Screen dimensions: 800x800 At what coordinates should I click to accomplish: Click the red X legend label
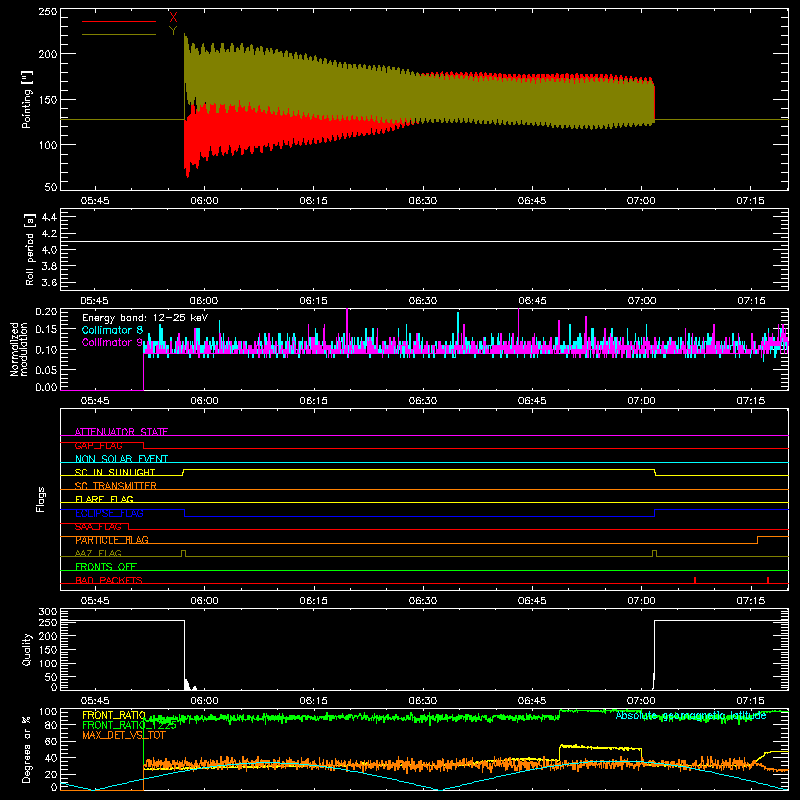click(173, 17)
